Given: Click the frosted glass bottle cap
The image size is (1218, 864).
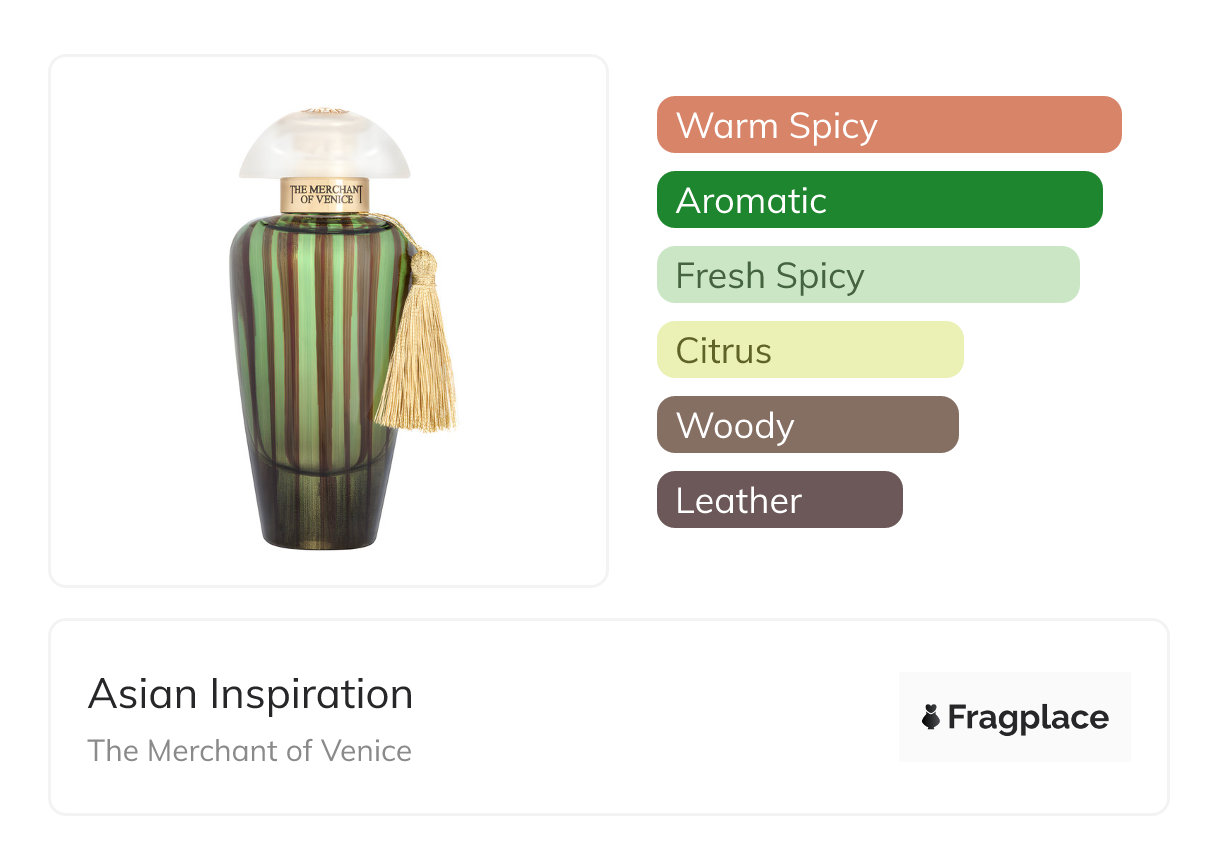Looking at the screenshot, I should 324,147.
